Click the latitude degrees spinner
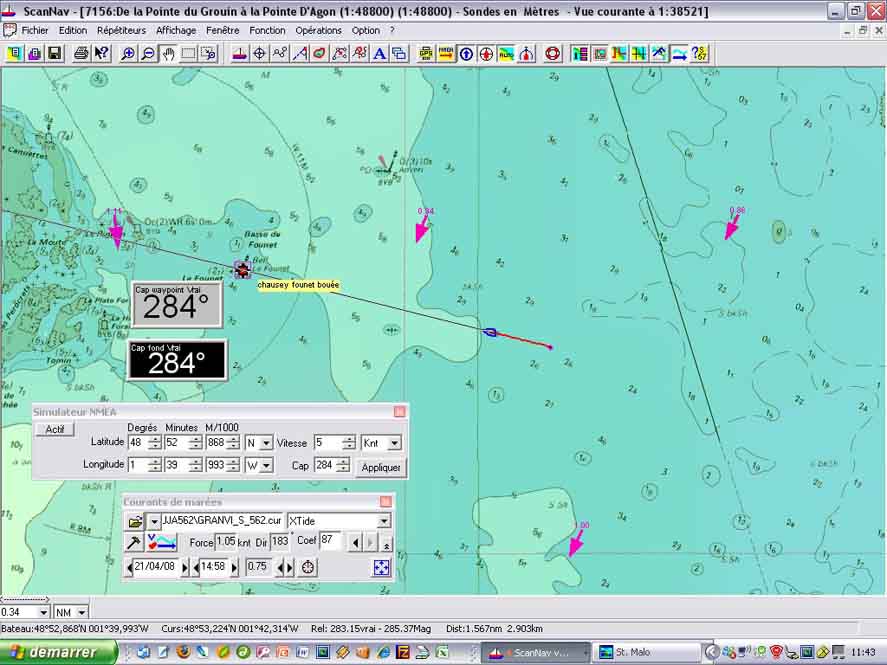This screenshot has width=887, height=665. coord(154,443)
